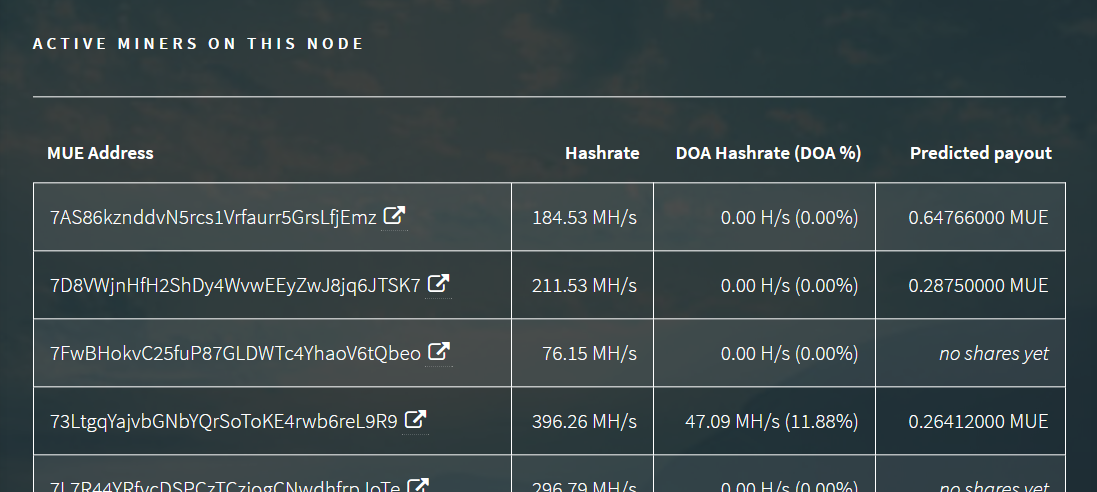
Task: Open external link icon for 73LtgqYajvbGNbYQrSoToKE4rwb6reL9R9
Action: coord(416,419)
